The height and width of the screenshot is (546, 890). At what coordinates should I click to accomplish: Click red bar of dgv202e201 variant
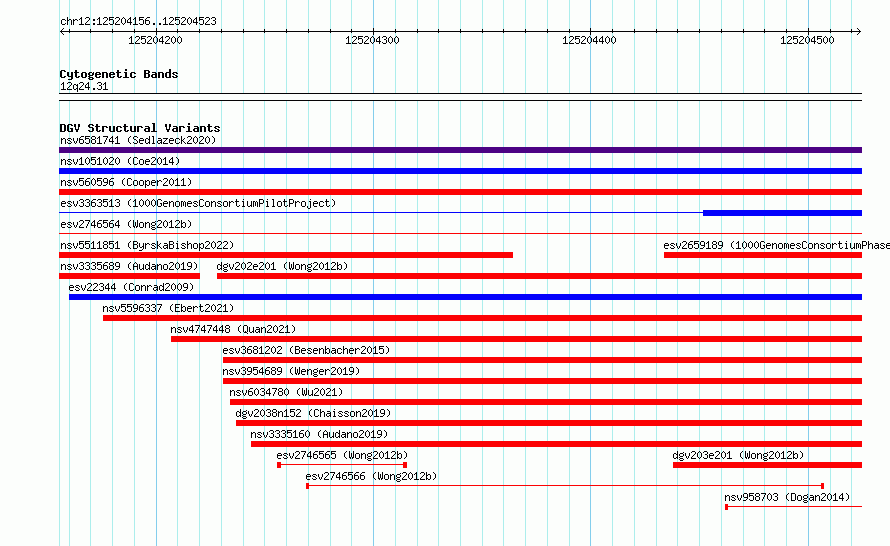pos(539,276)
